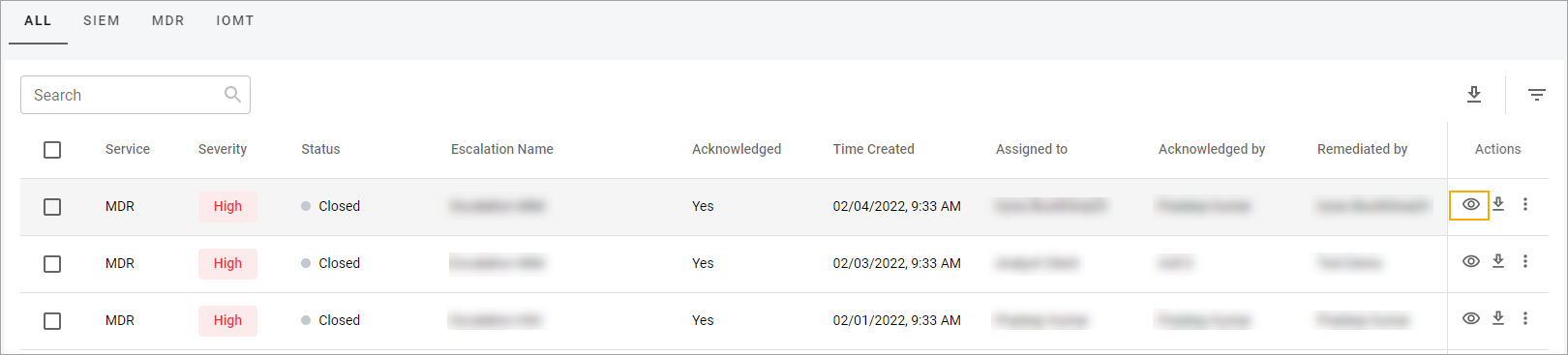Switch to the IOMT tab

(x=235, y=20)
